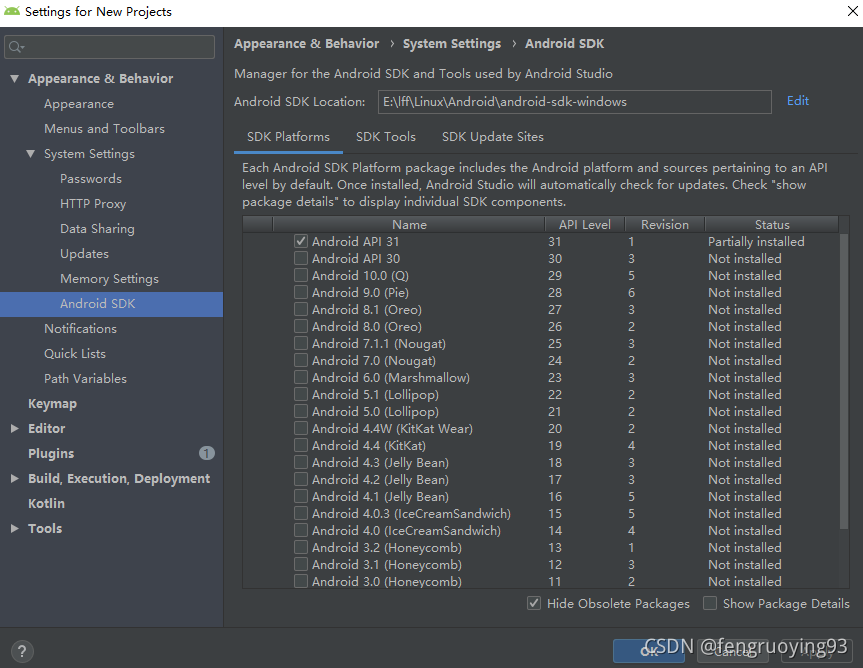Select the SDK Platforms tab
Viewport: 863px width, 668px height.
coord(288,137)
